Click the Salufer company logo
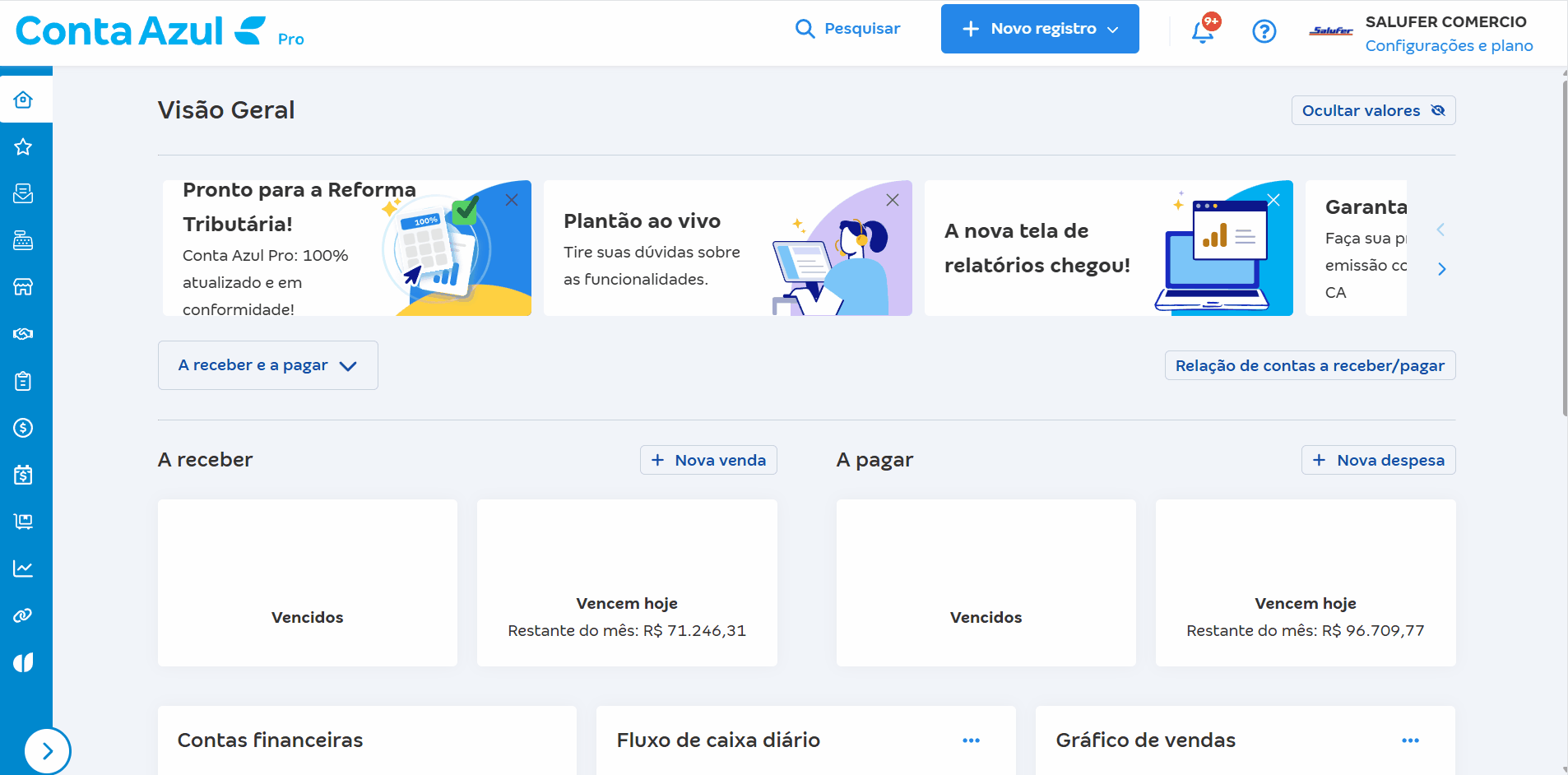The image size is (1568, 775). [x=1331, y=31]
